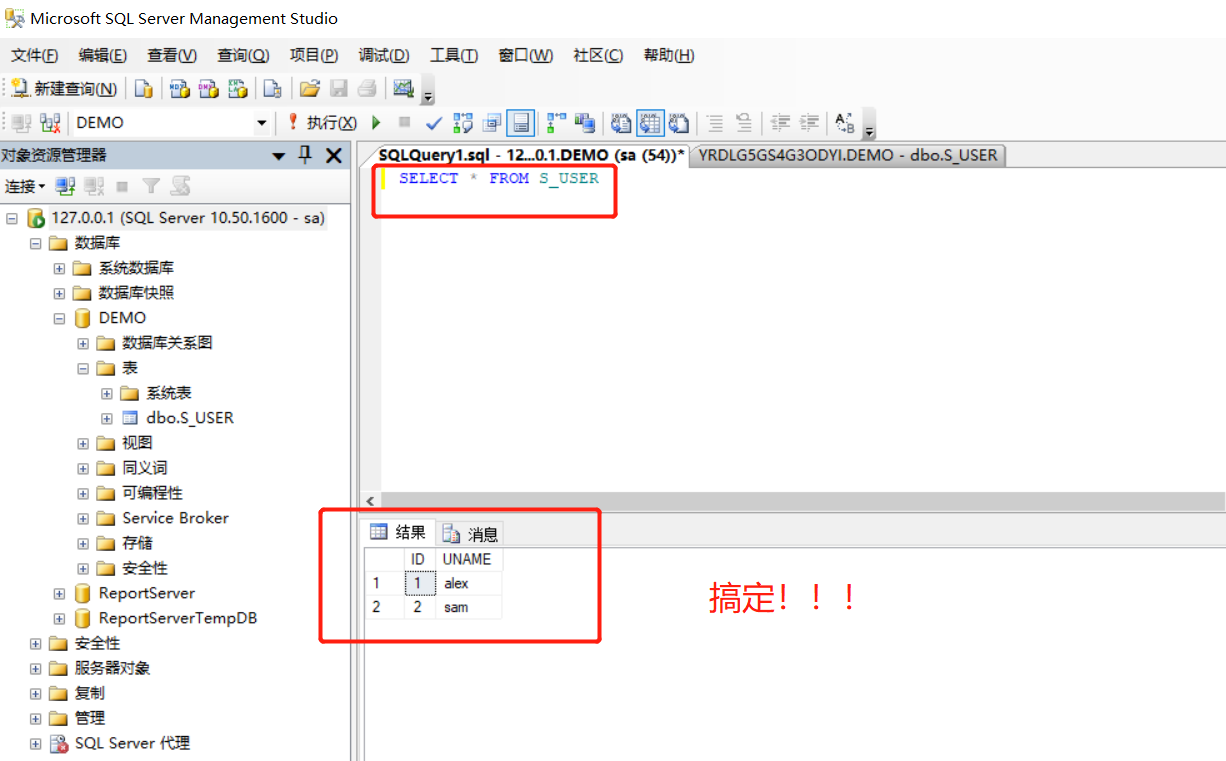Open the 工具(T) menu
Viewport: 1226px width, 761px height.
click(454, 55)
